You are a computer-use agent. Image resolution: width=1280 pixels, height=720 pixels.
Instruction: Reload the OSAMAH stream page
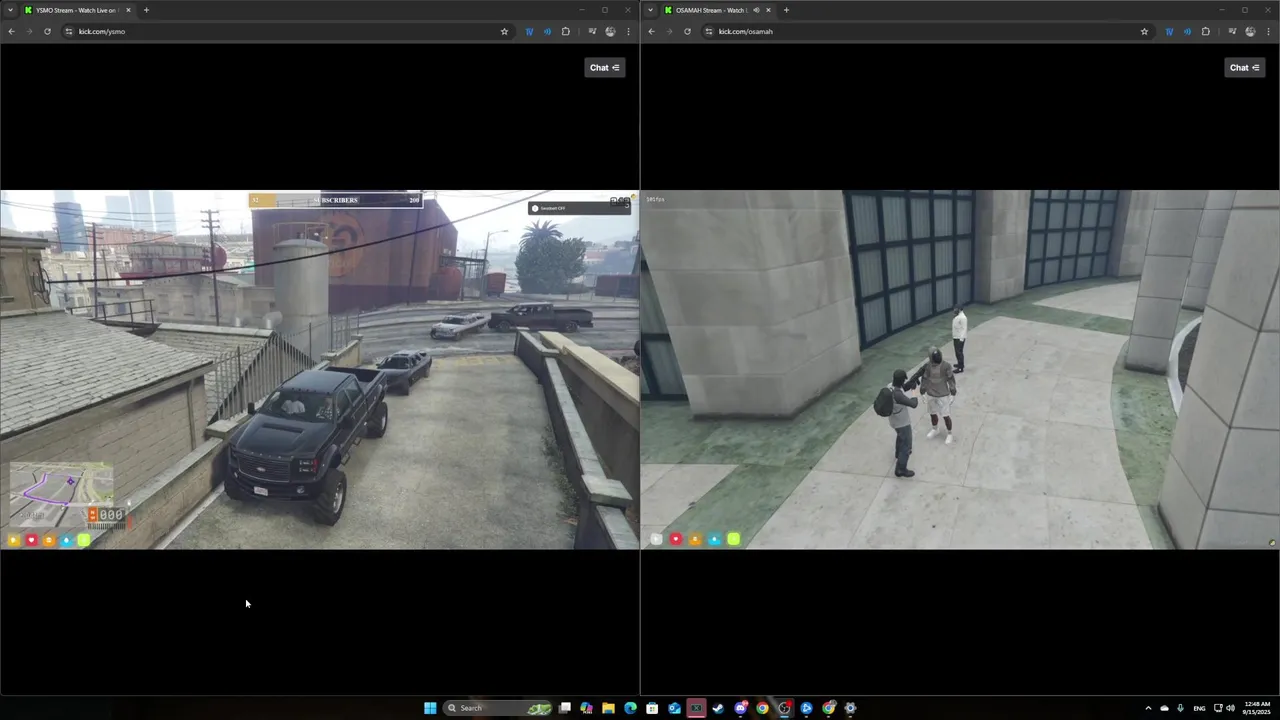tap(687, 31)
